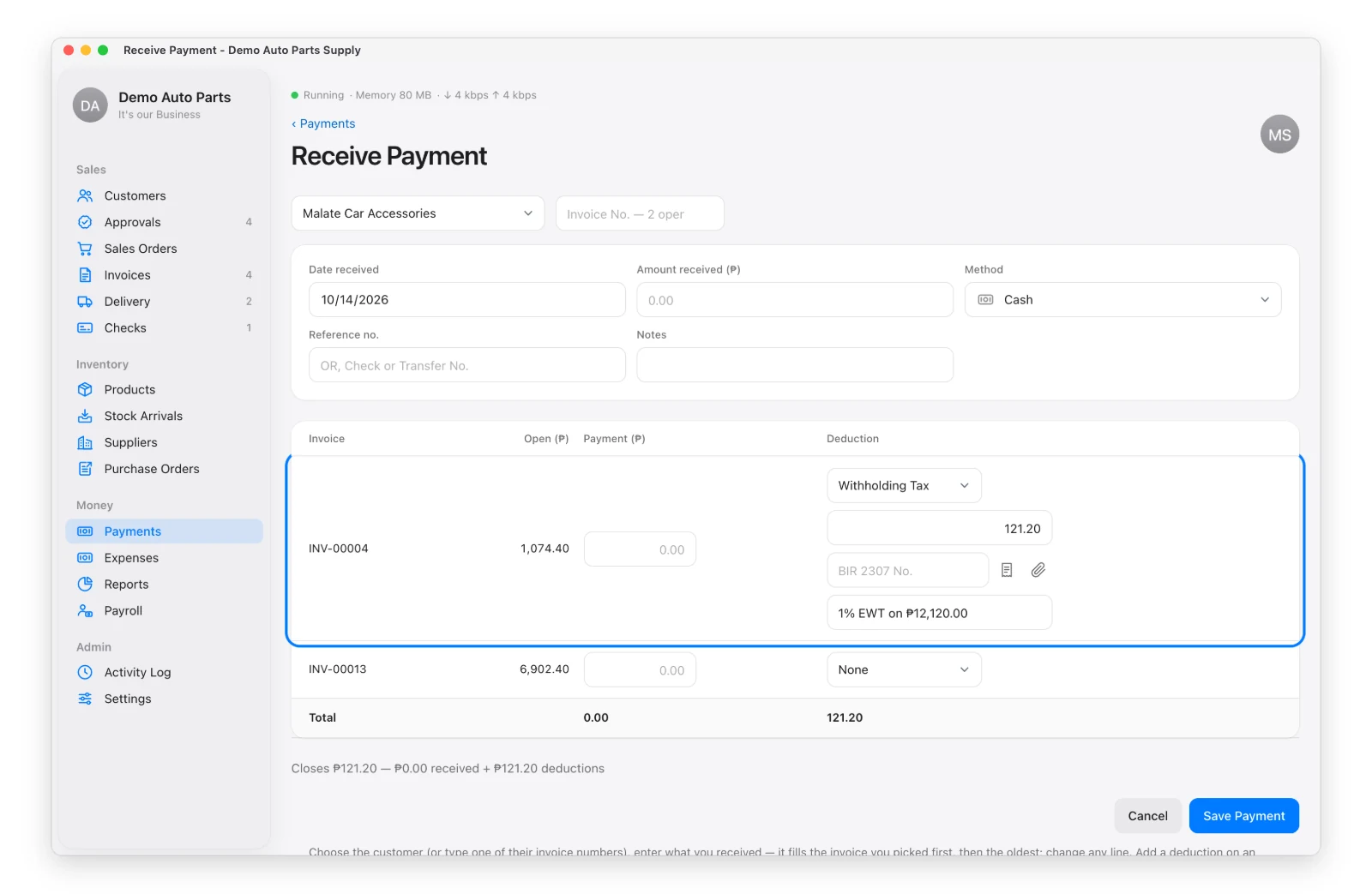
Task: Click the Date received field
Action: tap(466, 300)
